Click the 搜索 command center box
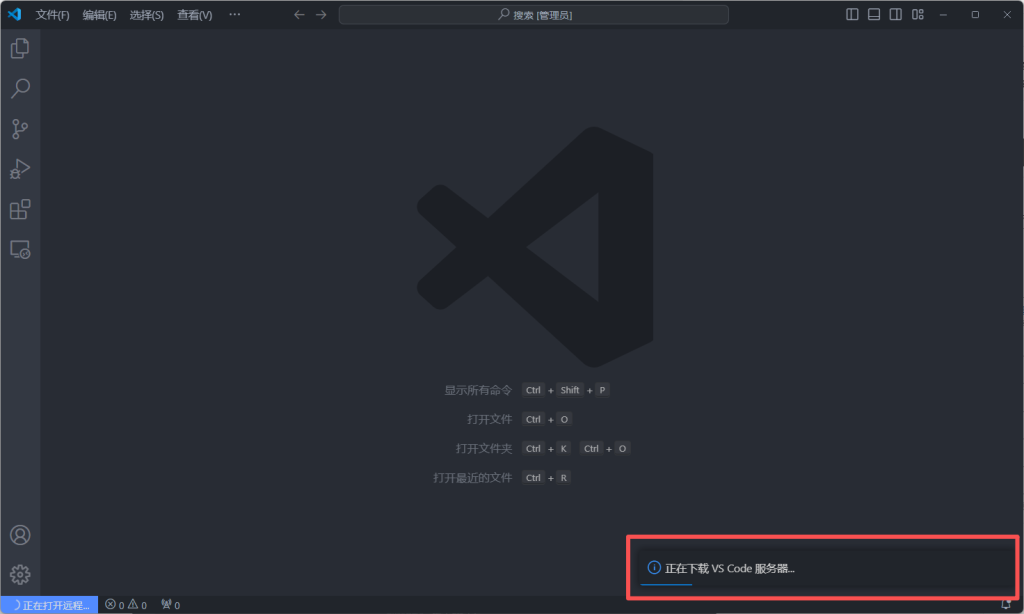The width and height of the screenshot is (1024, 614). pyautogui.click(x=533, y=15)
